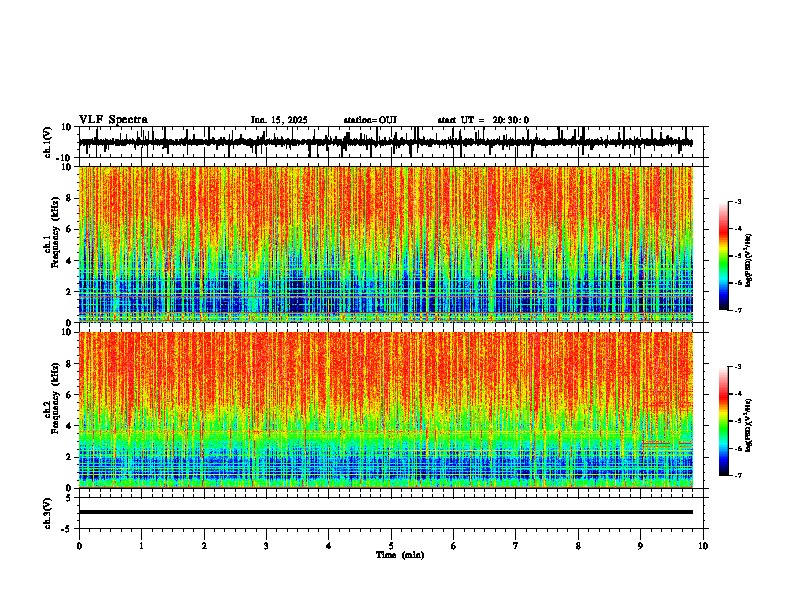Click the 6 kHz tick on ch.2 spectrogram
The width and height of the screenshot is (792, 612).
coord(70,395)
